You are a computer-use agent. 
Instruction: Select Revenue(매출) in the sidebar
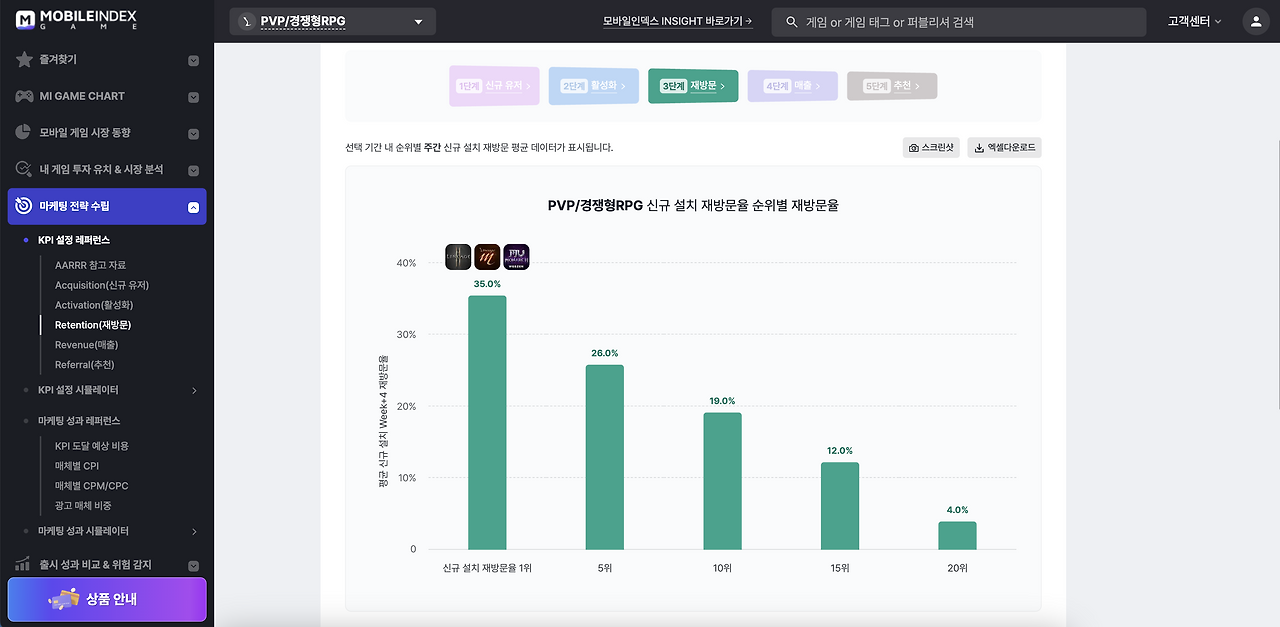86,345
